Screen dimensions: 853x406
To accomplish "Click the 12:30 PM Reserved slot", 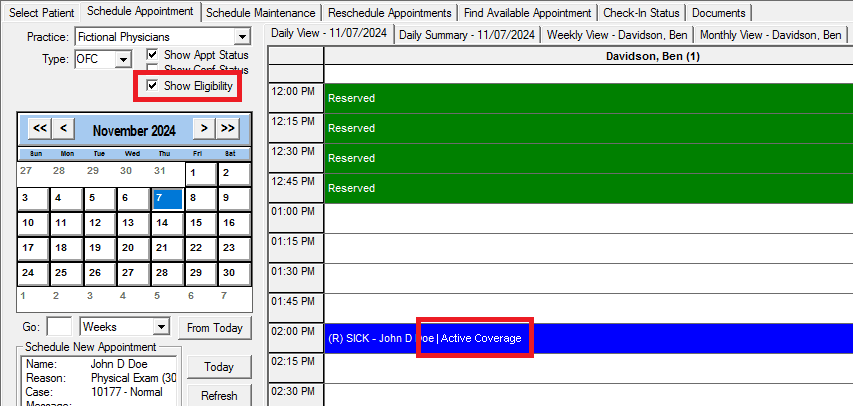I will [589, 158].
